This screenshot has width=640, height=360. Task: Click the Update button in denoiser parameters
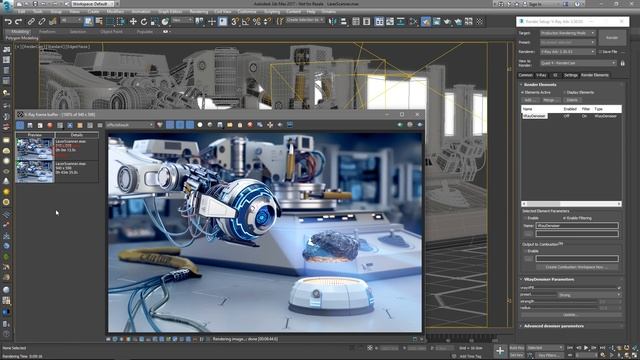coord(570,315)
